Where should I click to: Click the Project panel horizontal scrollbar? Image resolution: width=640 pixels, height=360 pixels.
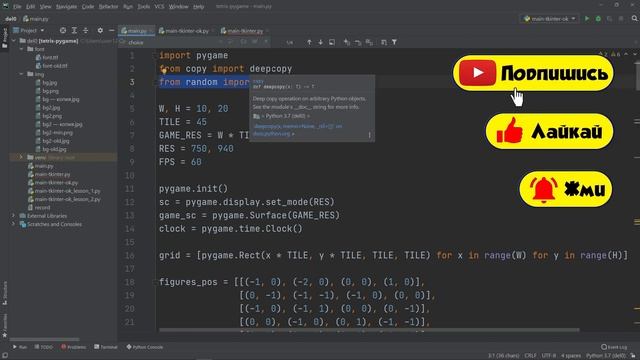[44, 339]
